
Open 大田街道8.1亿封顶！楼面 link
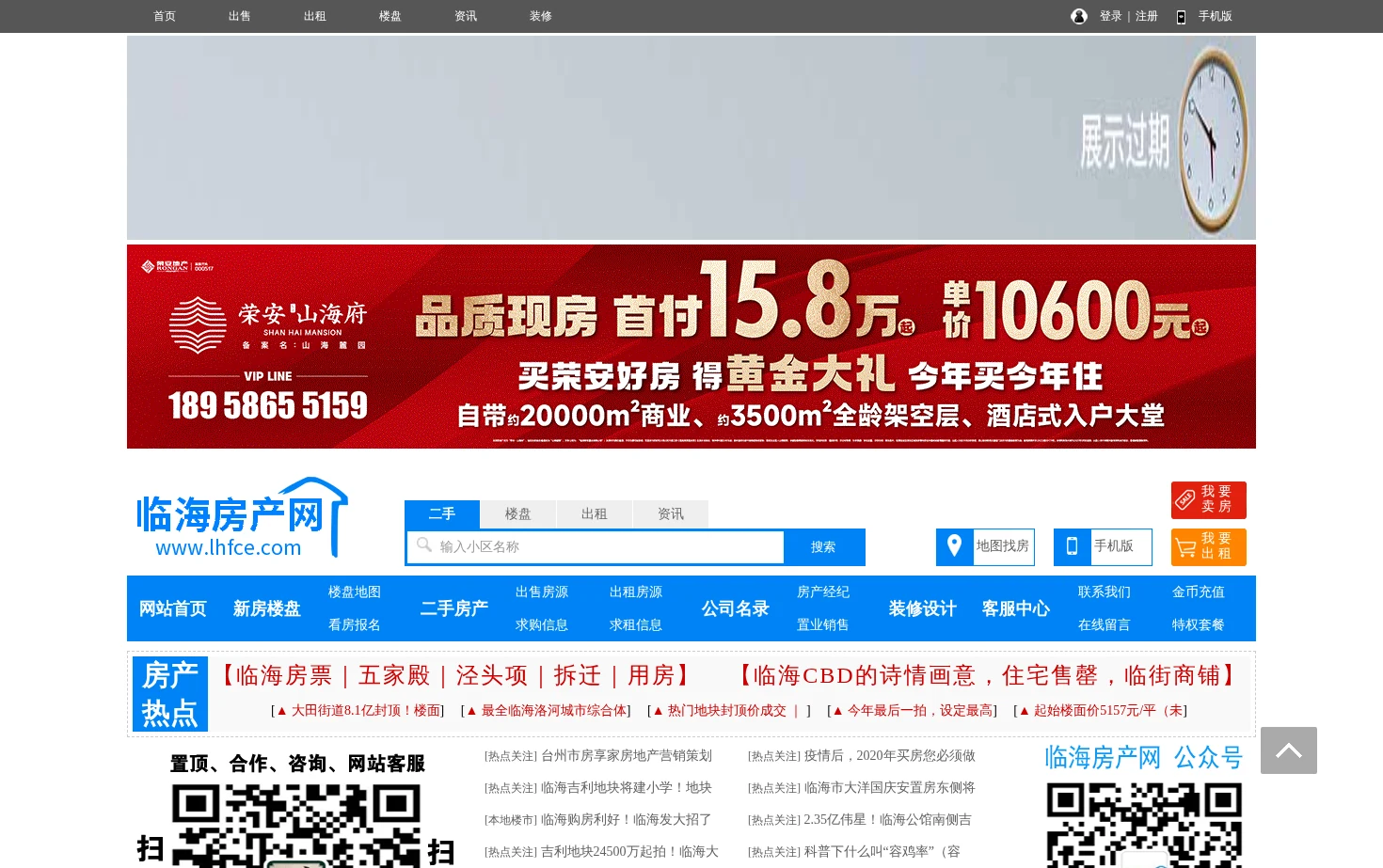358,710
